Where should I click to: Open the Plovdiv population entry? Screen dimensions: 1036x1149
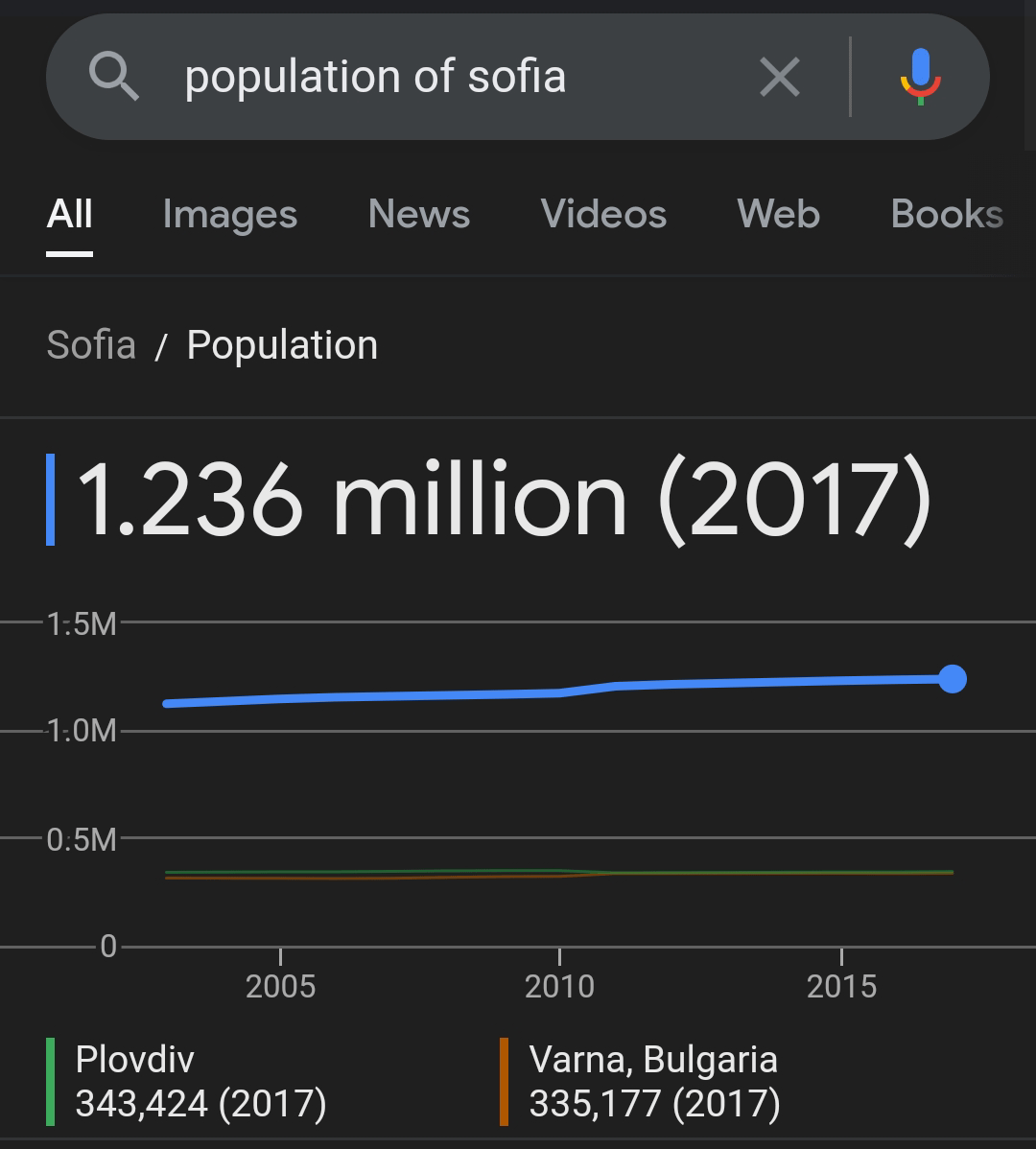tap(200, 1082)
